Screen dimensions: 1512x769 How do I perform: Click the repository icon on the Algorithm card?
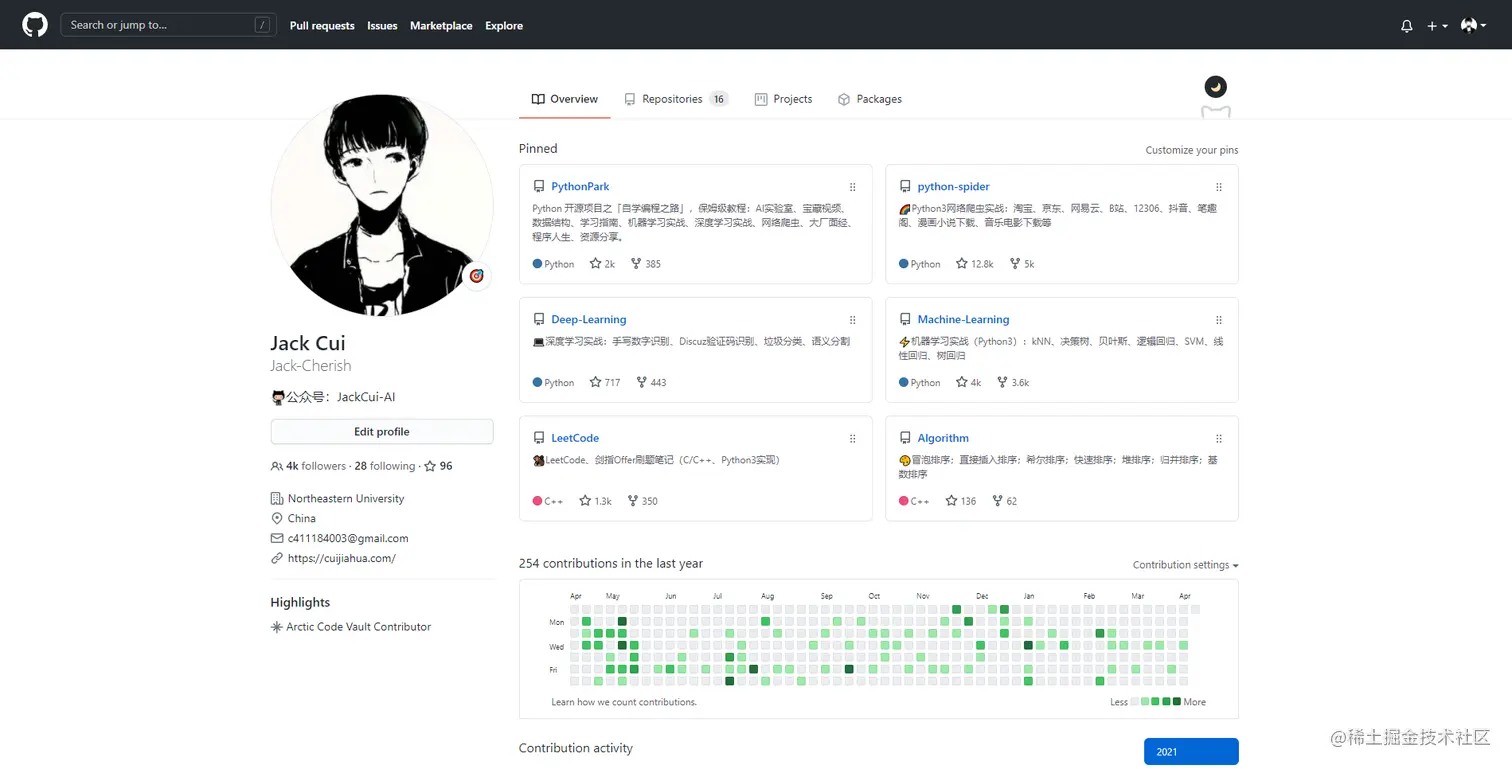pyautogui.click(x=905, y=438)
